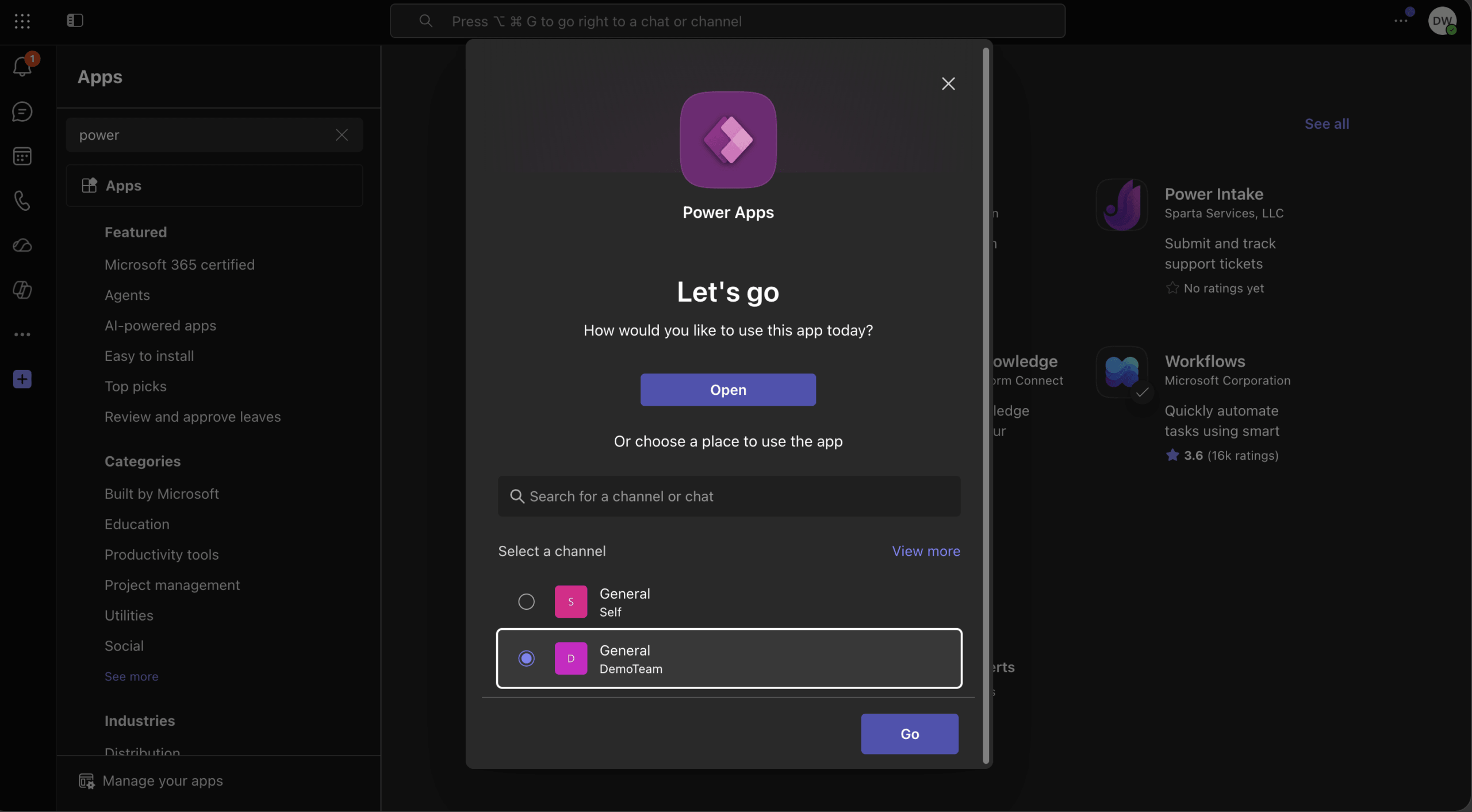Click Manage your apps icon
This screenshot has width=1472, height=812.
tap(86, 782)
